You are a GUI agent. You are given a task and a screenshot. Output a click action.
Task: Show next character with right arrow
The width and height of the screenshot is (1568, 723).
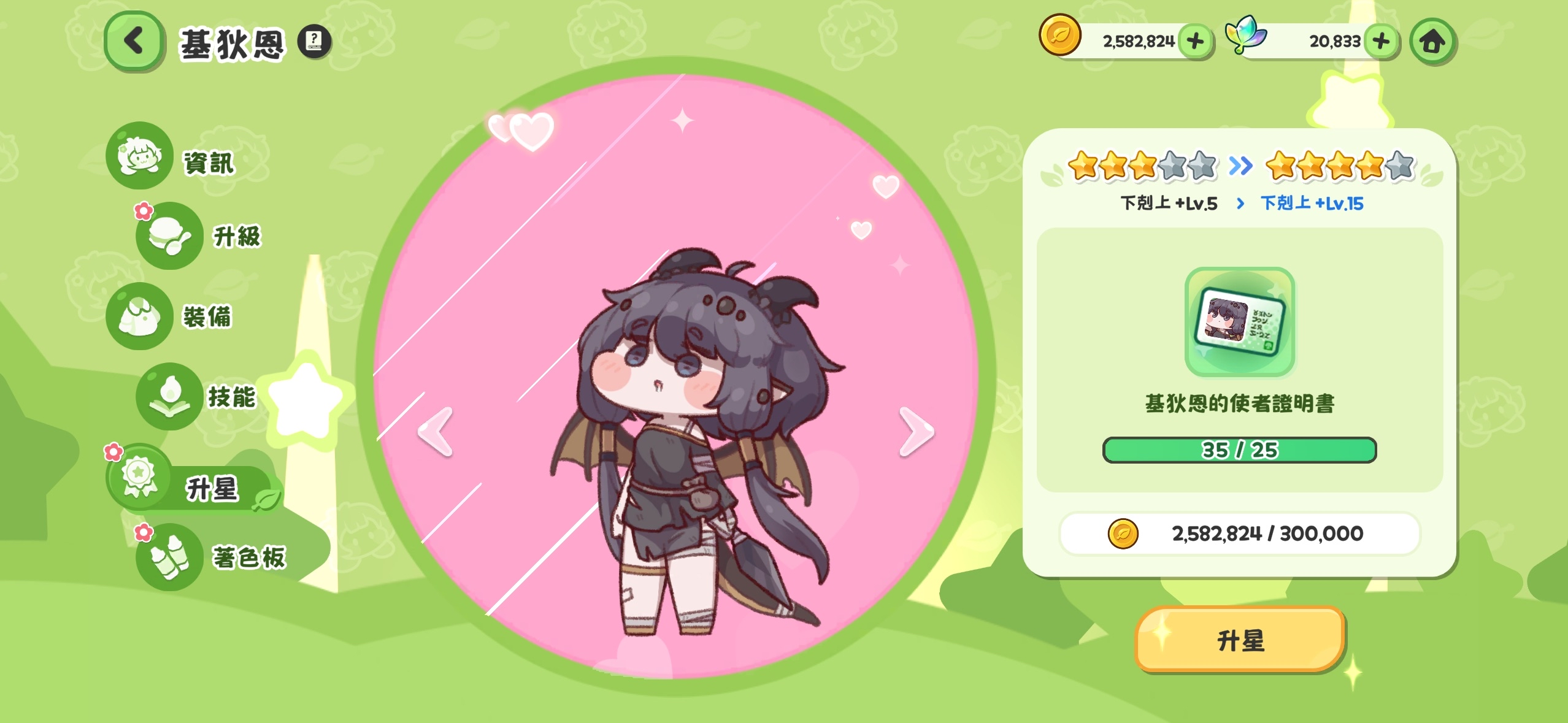click(917, 432)
